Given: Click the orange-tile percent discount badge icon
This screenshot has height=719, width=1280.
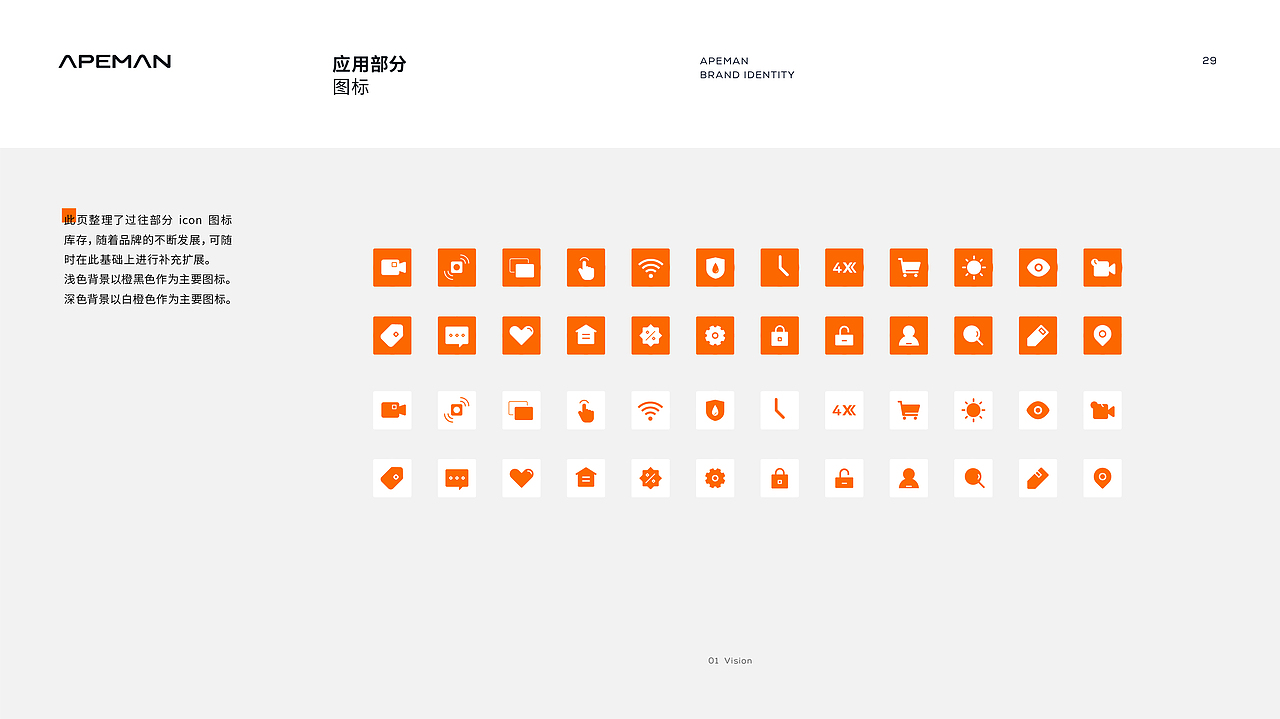Looking at the screenshot, I should point(650,336).
